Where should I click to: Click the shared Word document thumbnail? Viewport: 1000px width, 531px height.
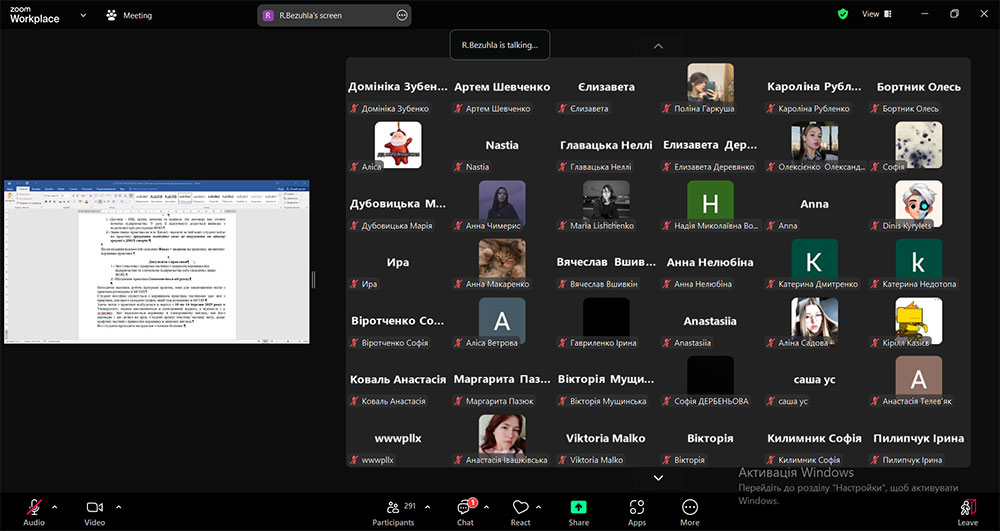click(x=156, y=262)
